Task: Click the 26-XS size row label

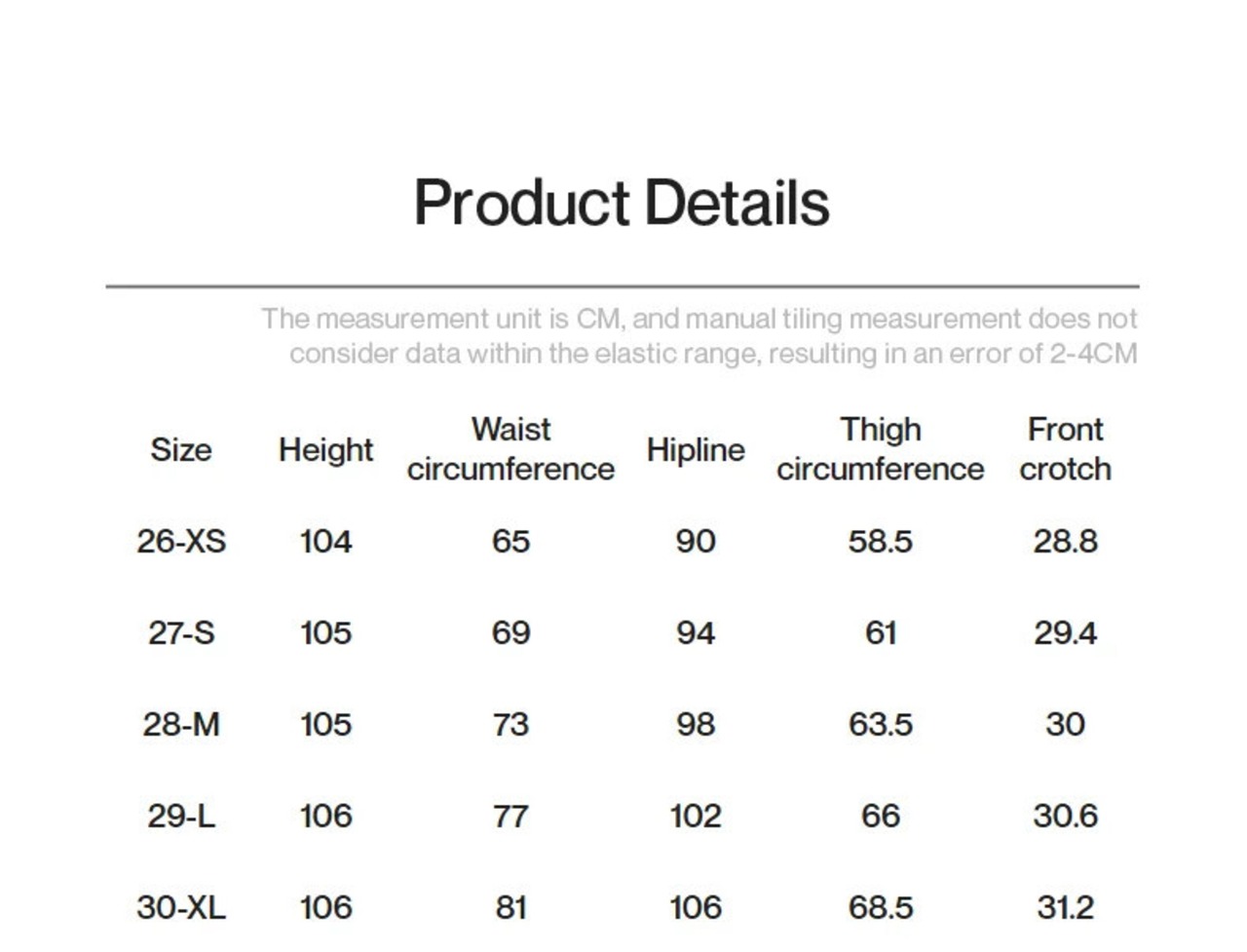Action: [x=181, y=541]
